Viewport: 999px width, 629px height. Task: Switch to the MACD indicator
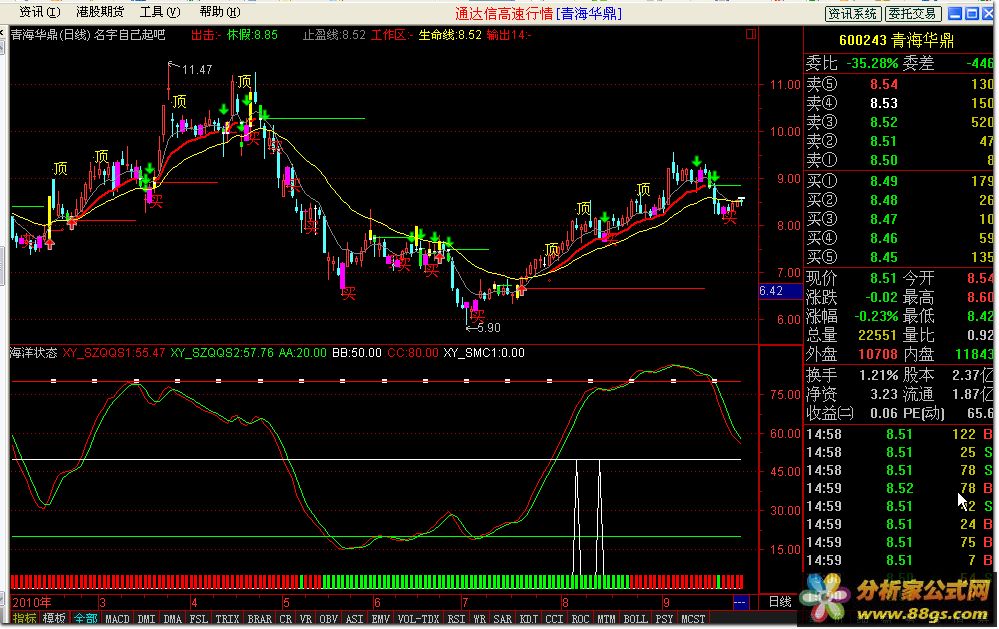[x=117, y=619]
